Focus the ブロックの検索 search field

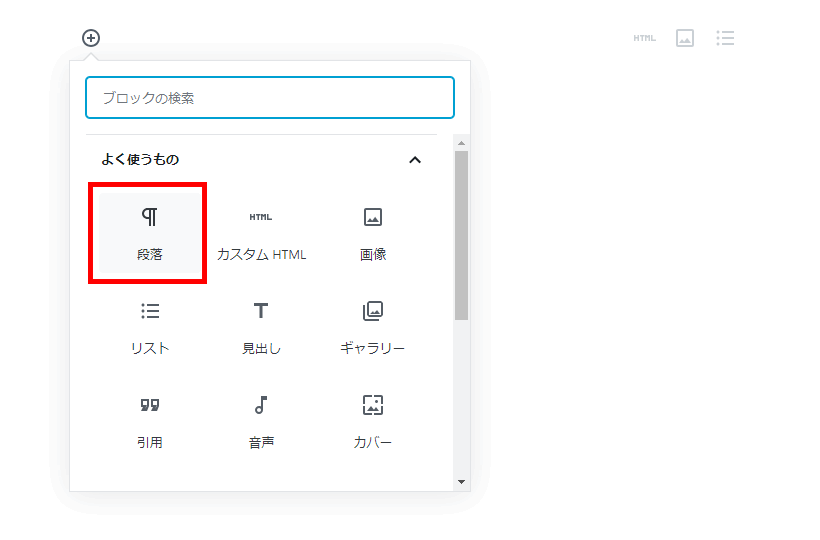(x=270, y=98)
